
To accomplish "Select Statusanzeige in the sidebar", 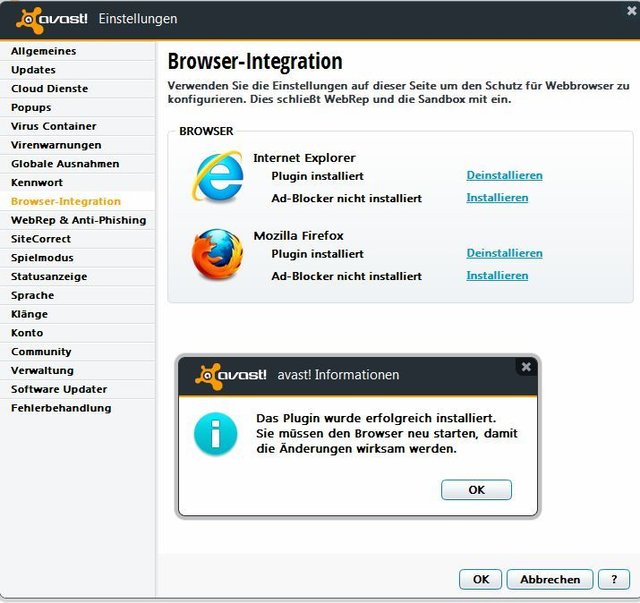I will pyautogui.click(x=78, y=276).
